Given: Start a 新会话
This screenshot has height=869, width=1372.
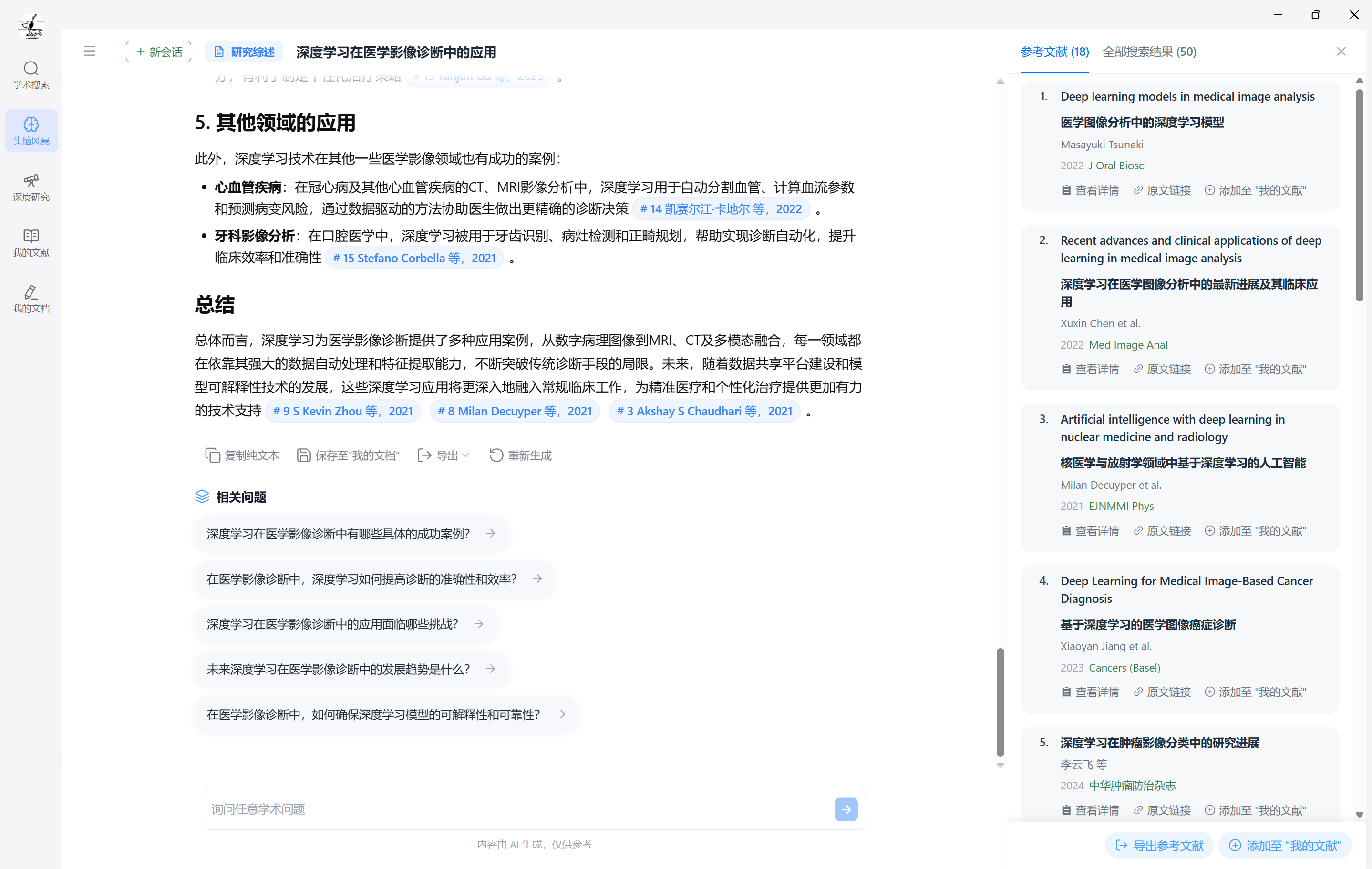Looking at the screenshot, I should 158,52.
